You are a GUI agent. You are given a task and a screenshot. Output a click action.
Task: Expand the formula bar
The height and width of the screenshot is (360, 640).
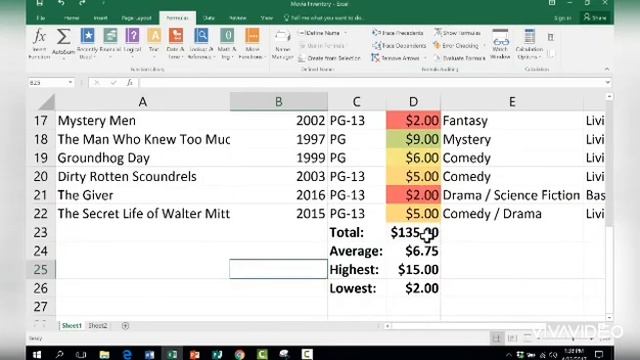(x=608, y=82)
